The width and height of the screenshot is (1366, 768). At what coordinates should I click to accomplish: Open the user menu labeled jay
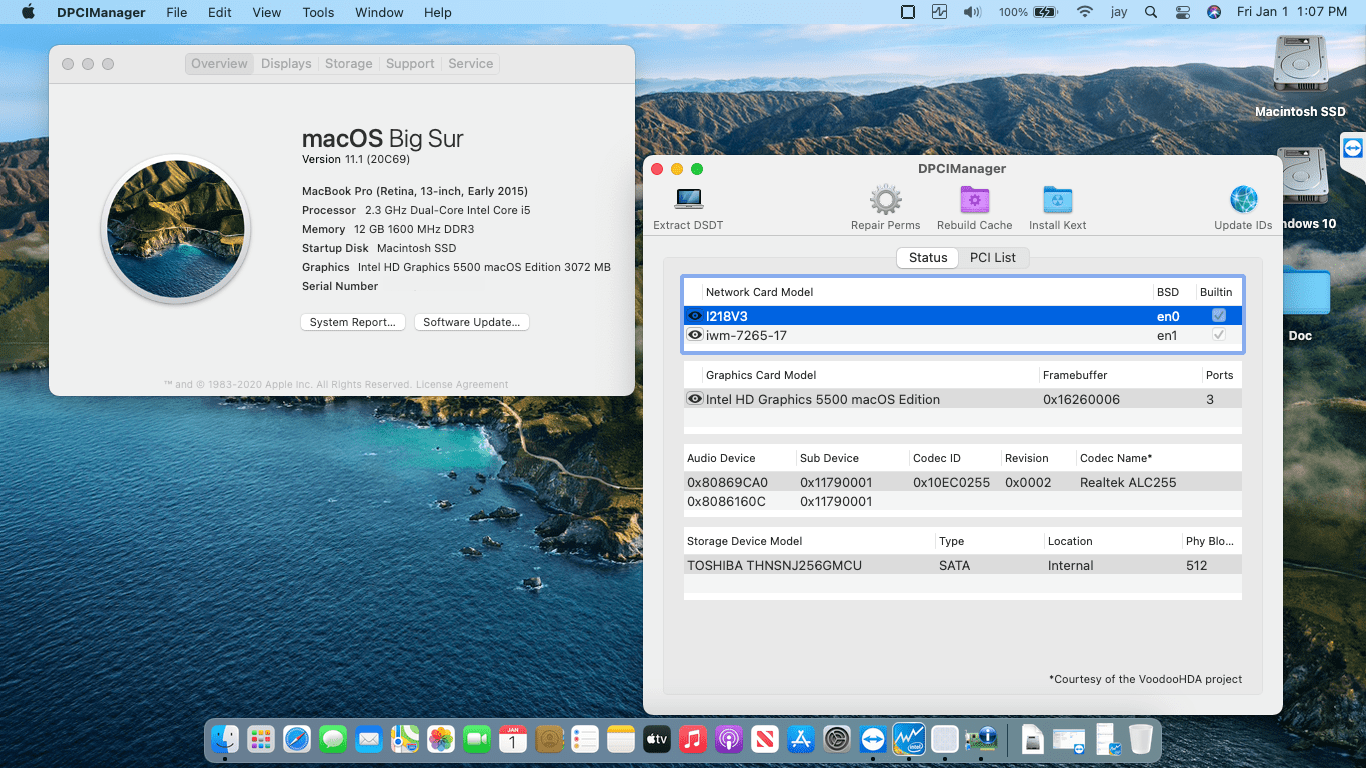pos(1118,12)
